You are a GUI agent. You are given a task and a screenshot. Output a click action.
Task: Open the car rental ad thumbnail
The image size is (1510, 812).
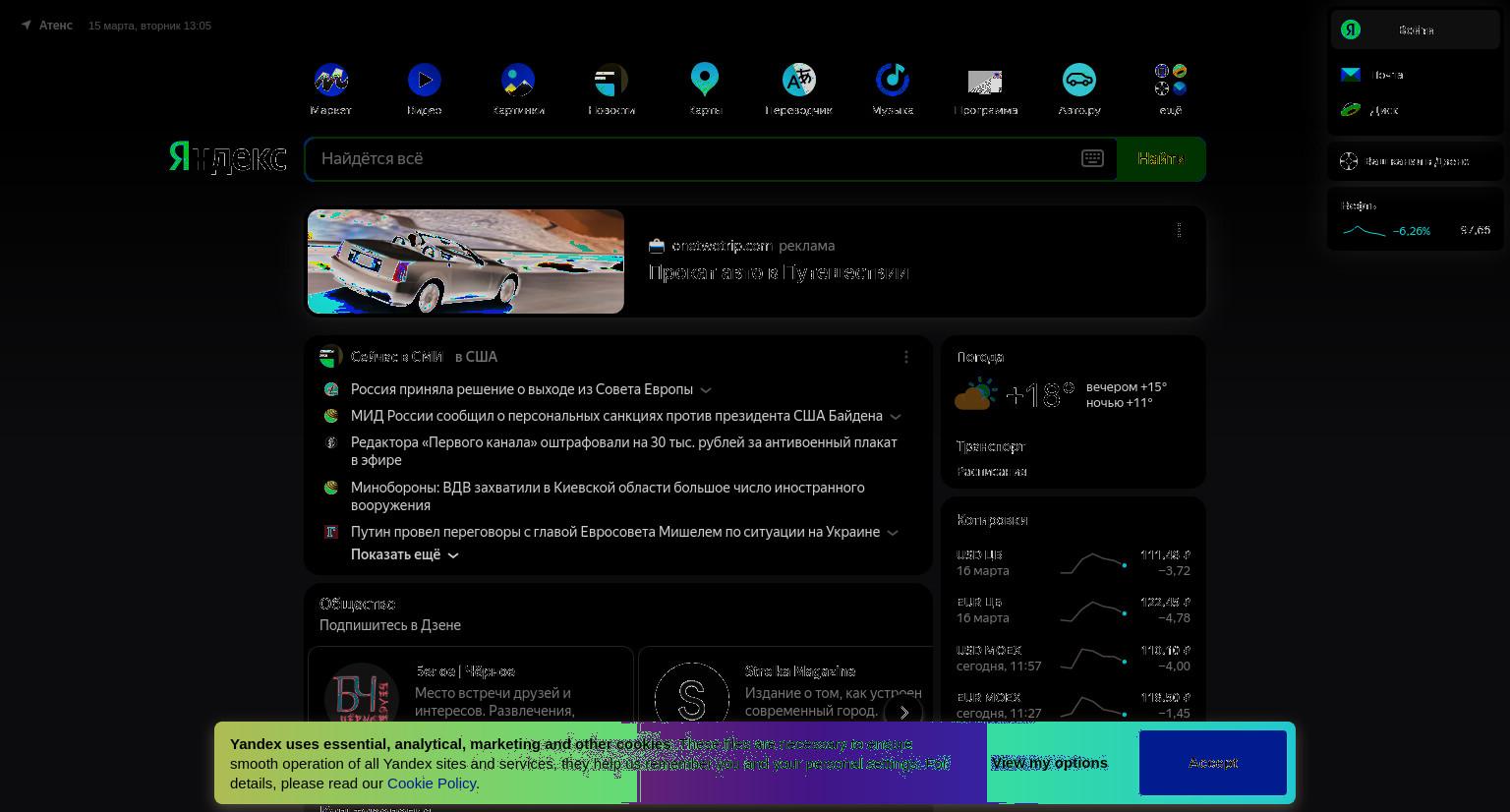466,261
